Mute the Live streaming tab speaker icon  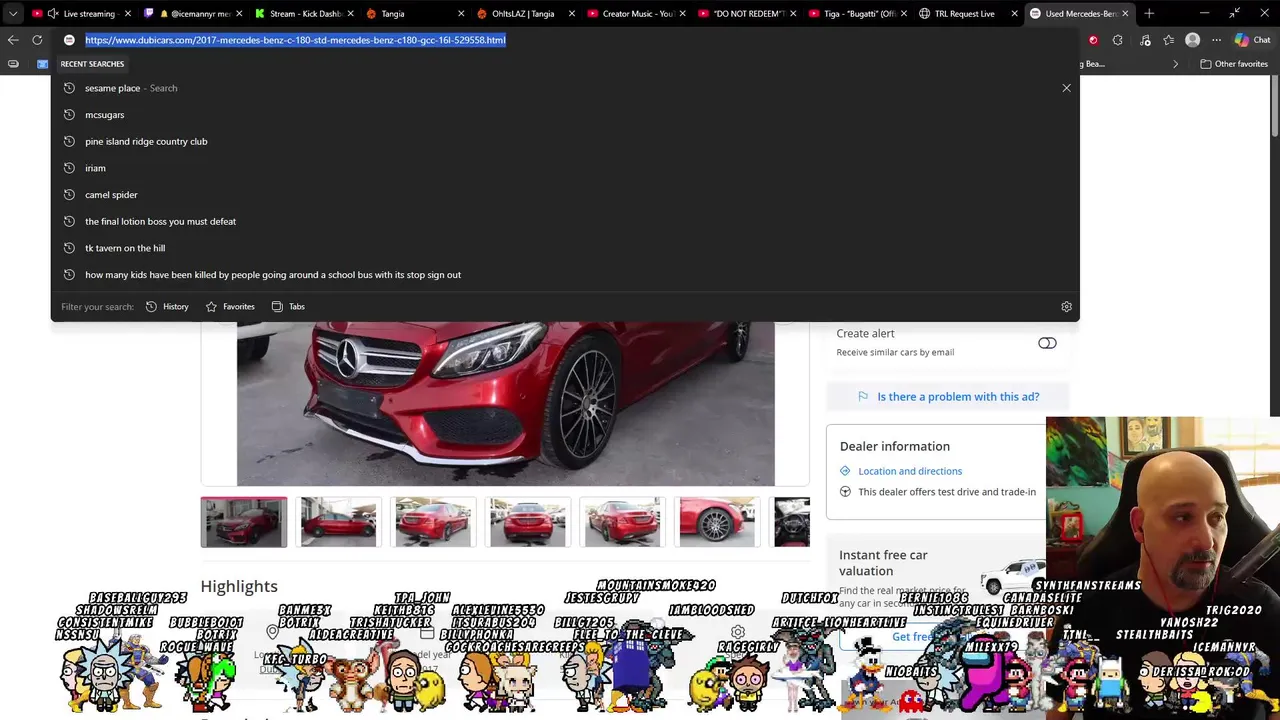click(52, 14)
